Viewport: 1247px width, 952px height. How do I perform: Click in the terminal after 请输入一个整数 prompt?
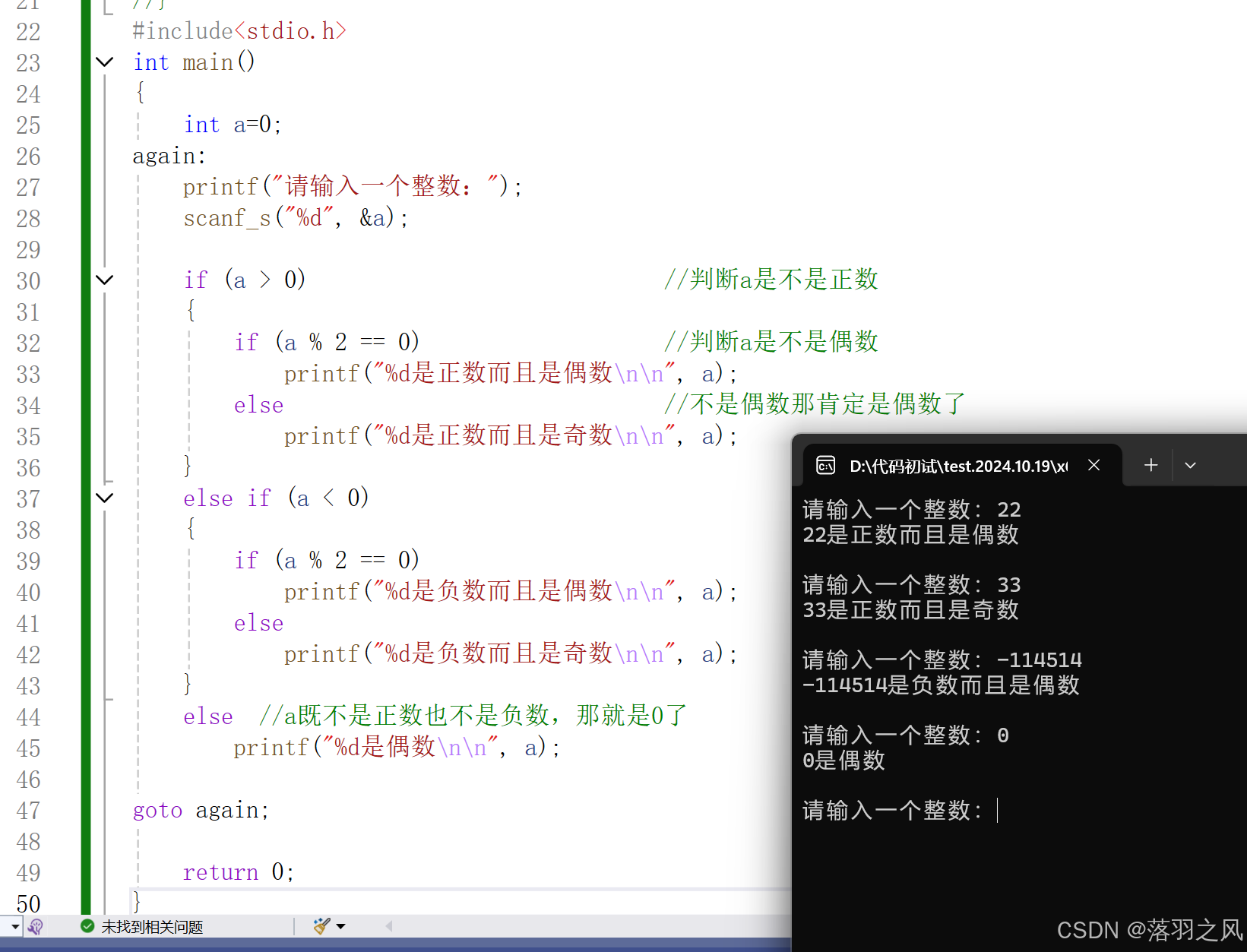pyautogui.click(x=999, y=810)
